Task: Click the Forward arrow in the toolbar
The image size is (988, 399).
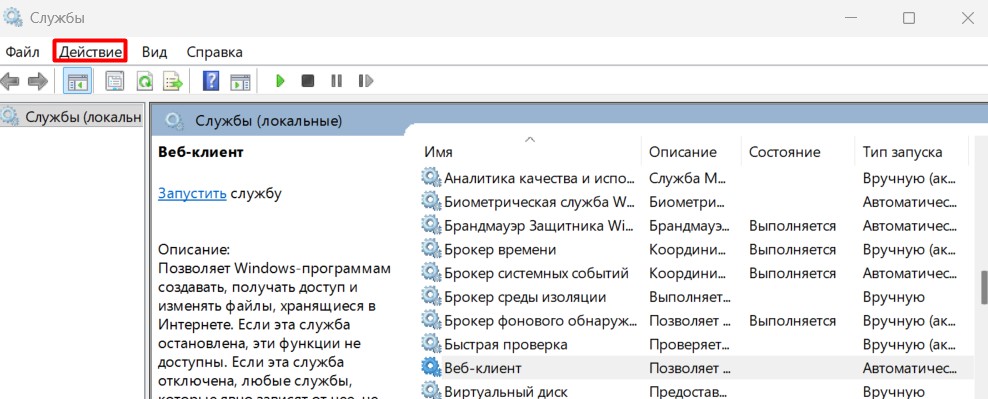Action: (x=38, y=81)
